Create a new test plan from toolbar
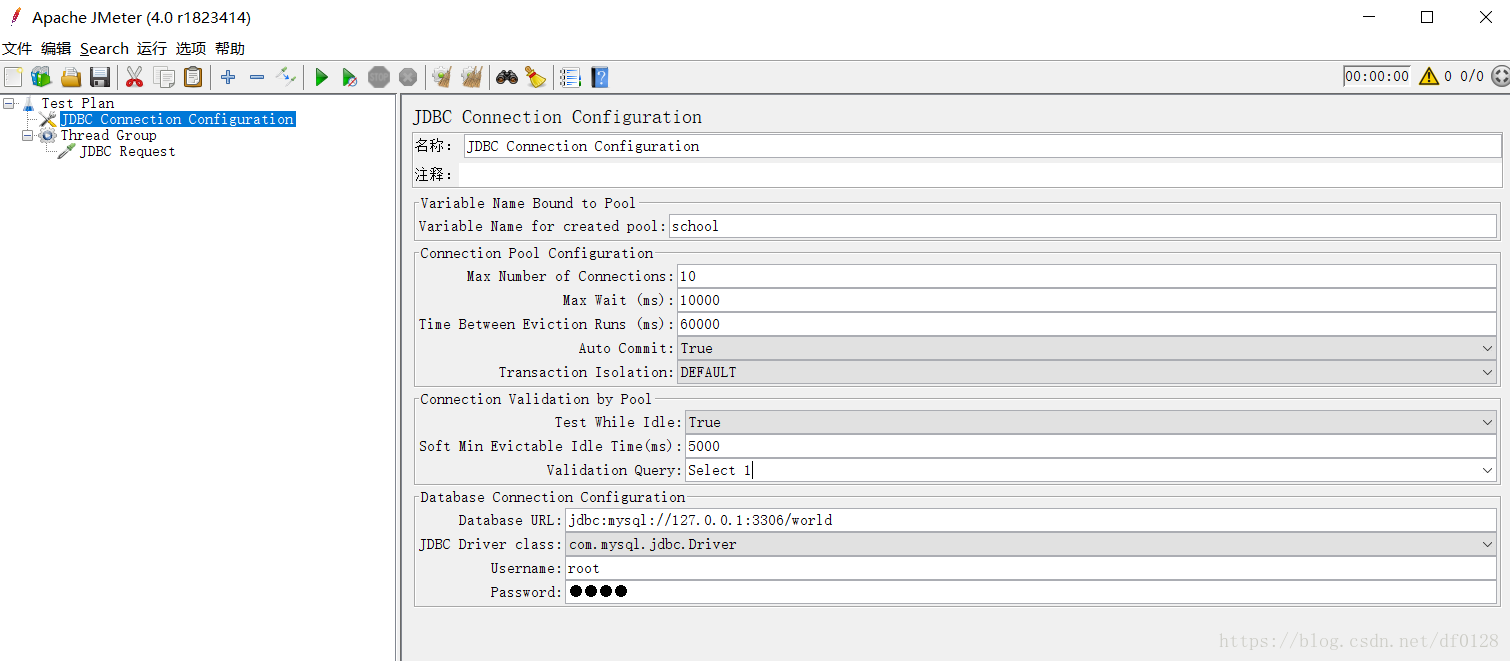 (x=13, y=77)
